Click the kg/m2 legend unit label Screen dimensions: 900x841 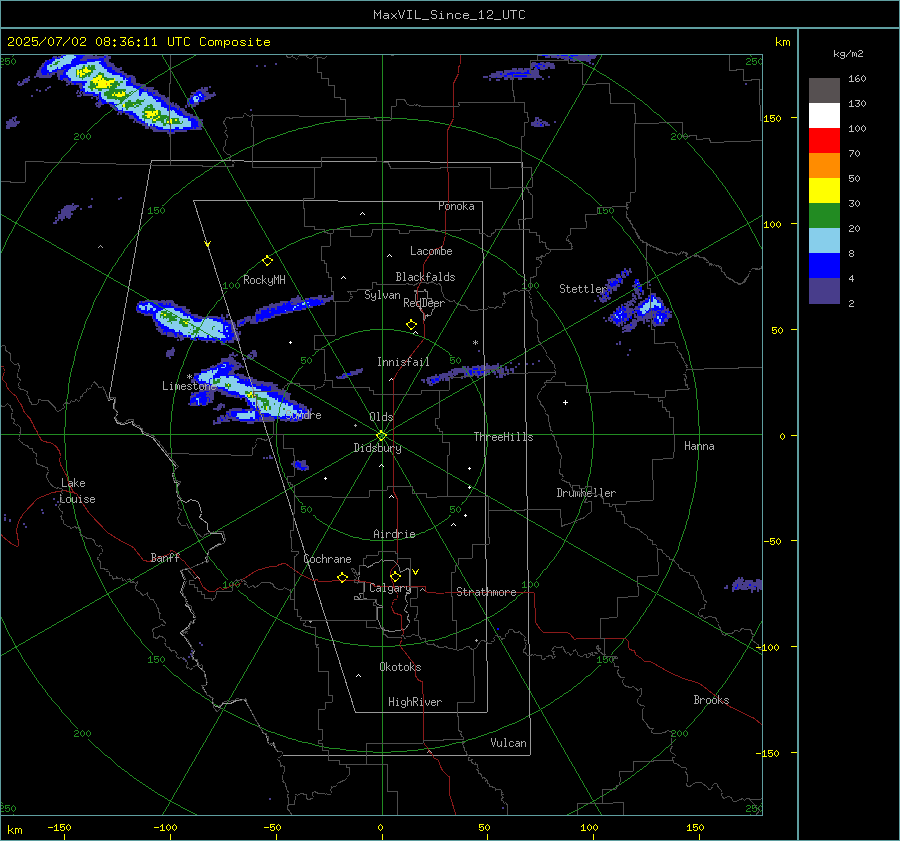[x=848, y=53]
